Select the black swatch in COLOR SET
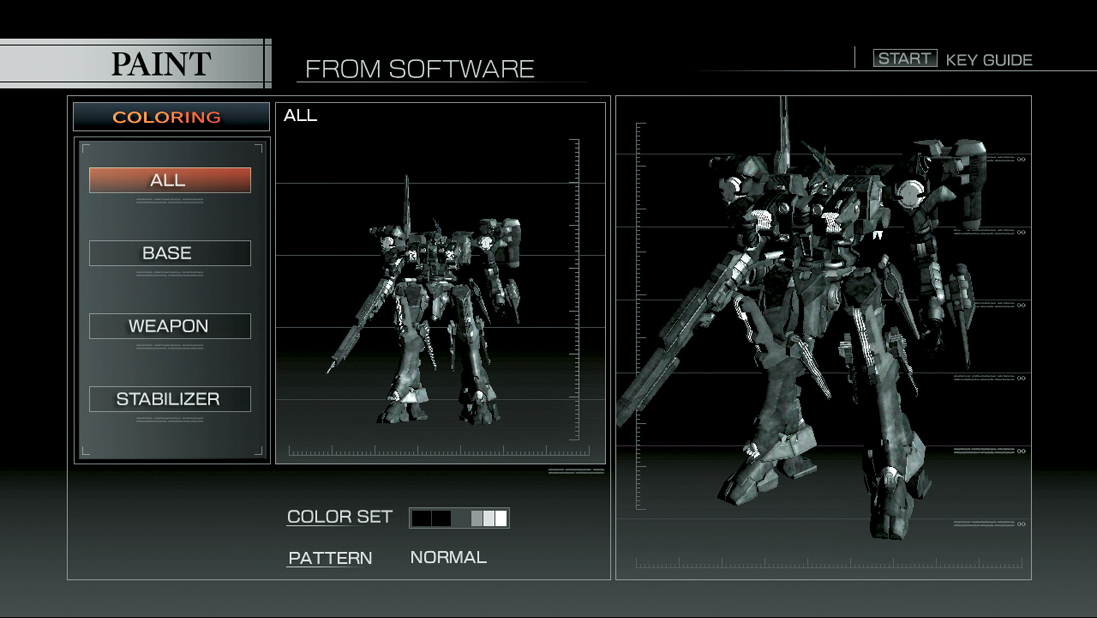1097x618 pixels. [x=421, y=517]
